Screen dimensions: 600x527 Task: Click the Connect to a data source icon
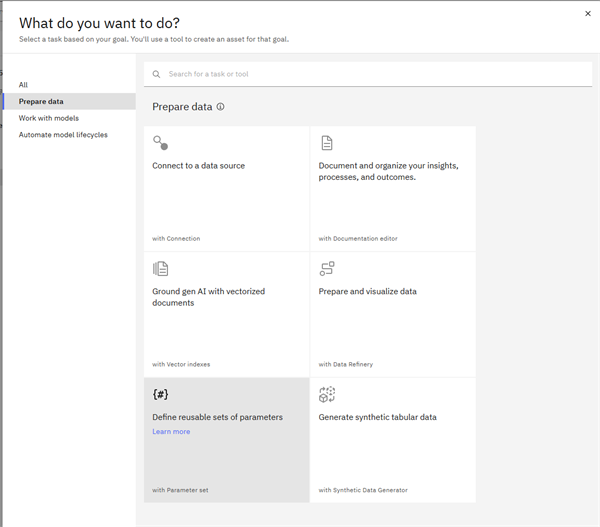(x=160, y=143)
